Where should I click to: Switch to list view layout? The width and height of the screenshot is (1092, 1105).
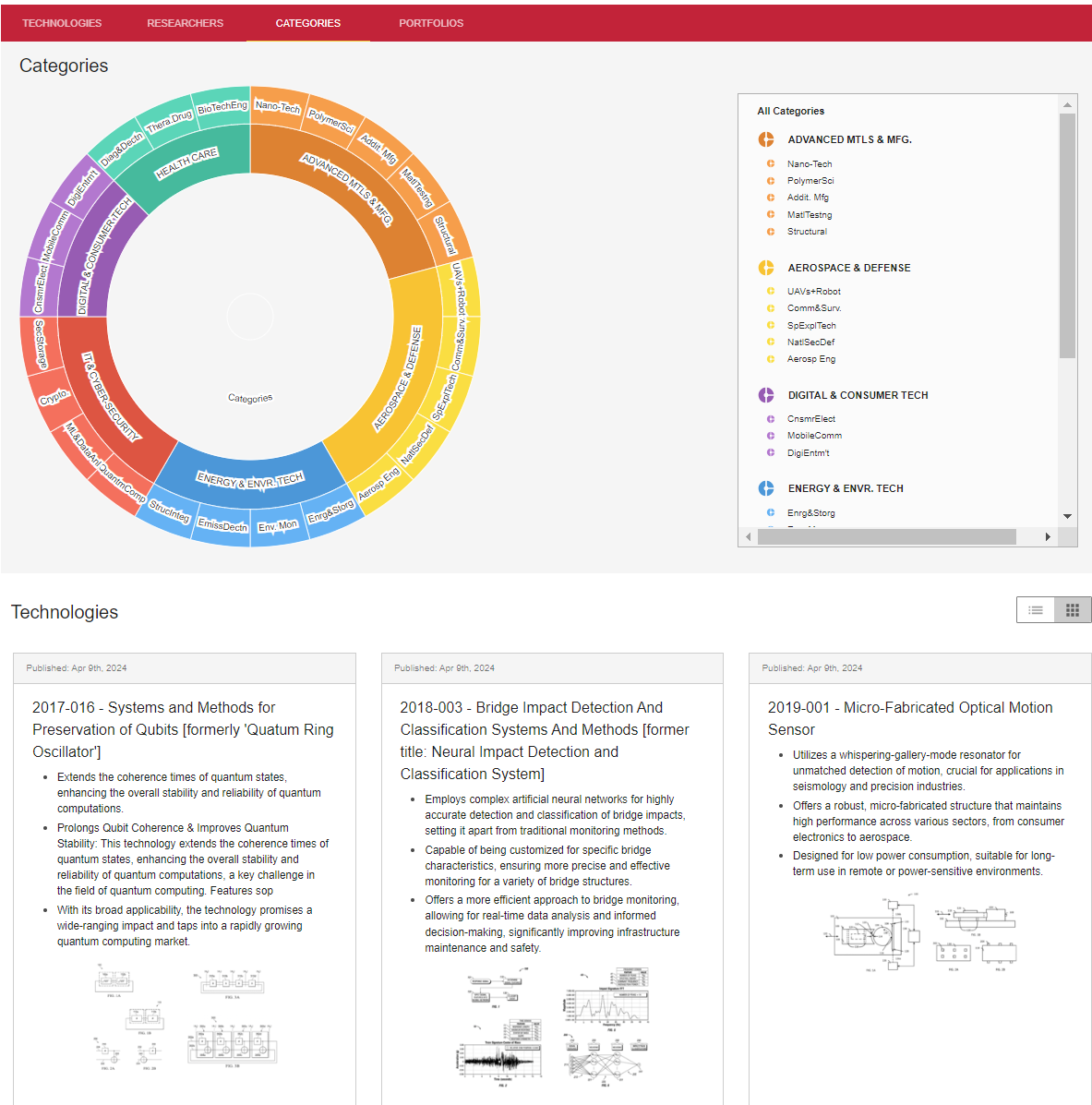click(1036, 610)
